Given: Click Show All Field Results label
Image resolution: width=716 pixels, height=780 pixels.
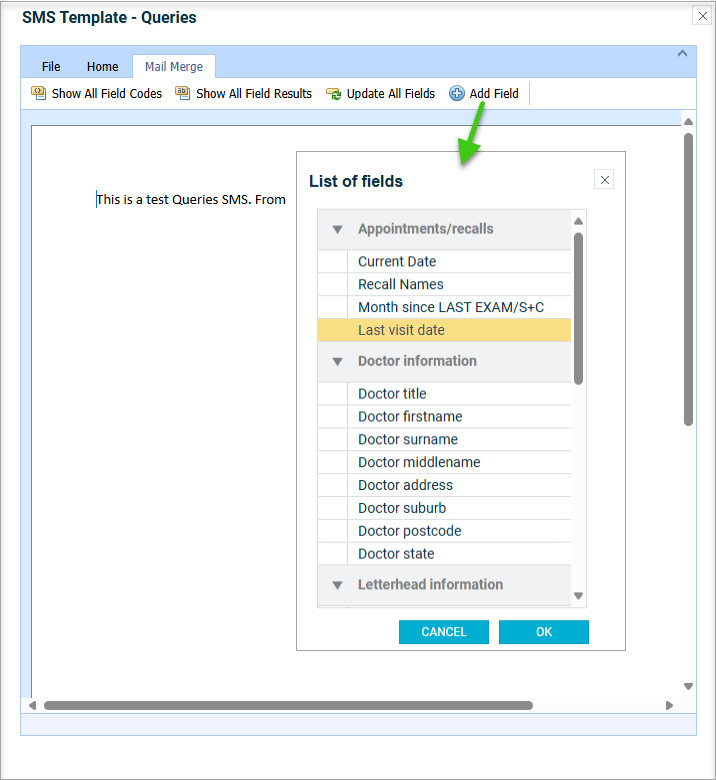Looking at the screenshot, I should [254, 94].
